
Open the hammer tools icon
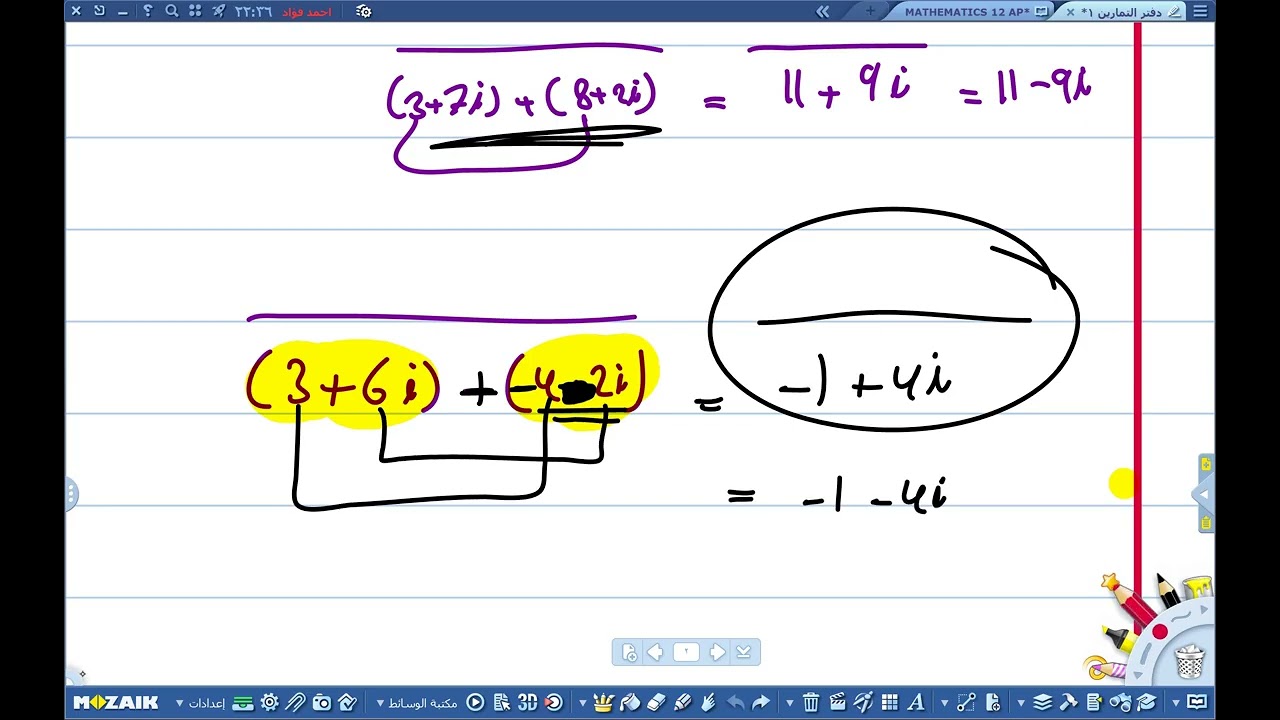pyautogui.click(x=1068, y=703)
